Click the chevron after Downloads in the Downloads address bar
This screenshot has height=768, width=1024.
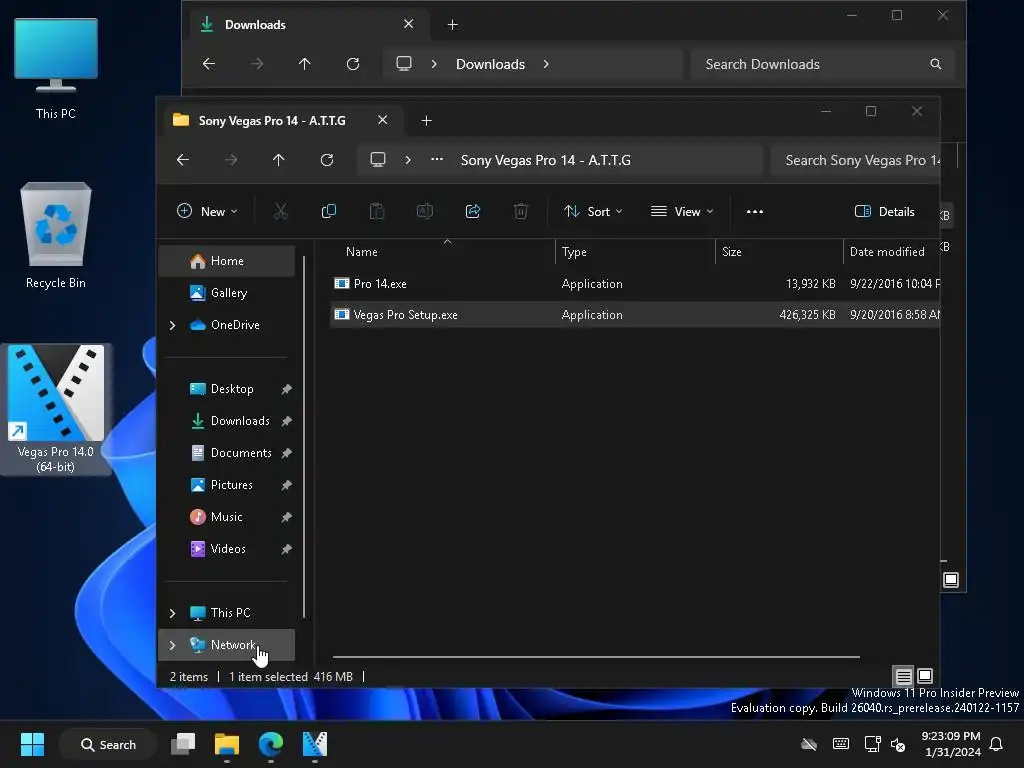(546, 64)
